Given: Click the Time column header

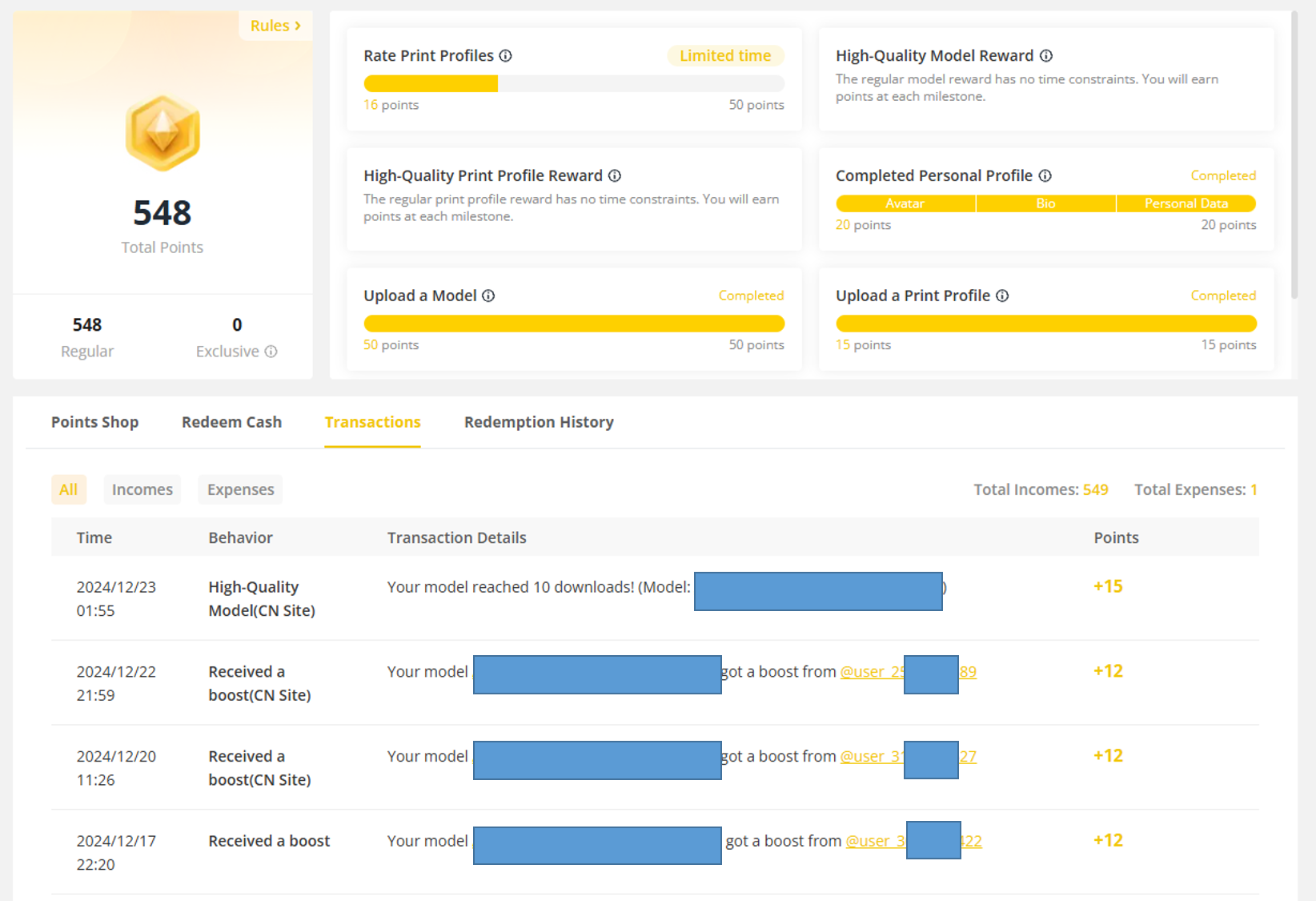Looking at the screenshot, I should [94, 538].
